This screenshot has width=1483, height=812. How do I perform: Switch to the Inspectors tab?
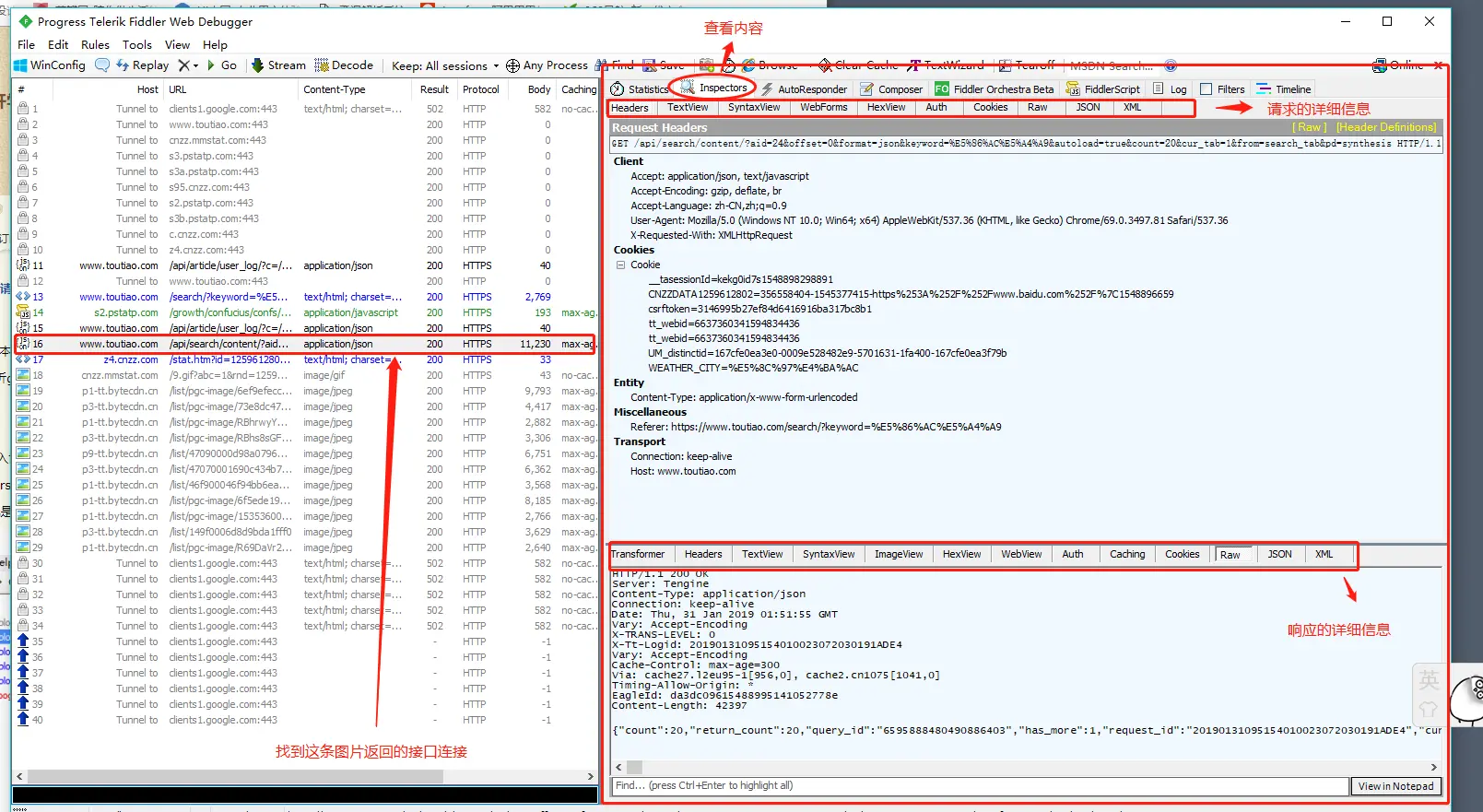tap(714, 88)
